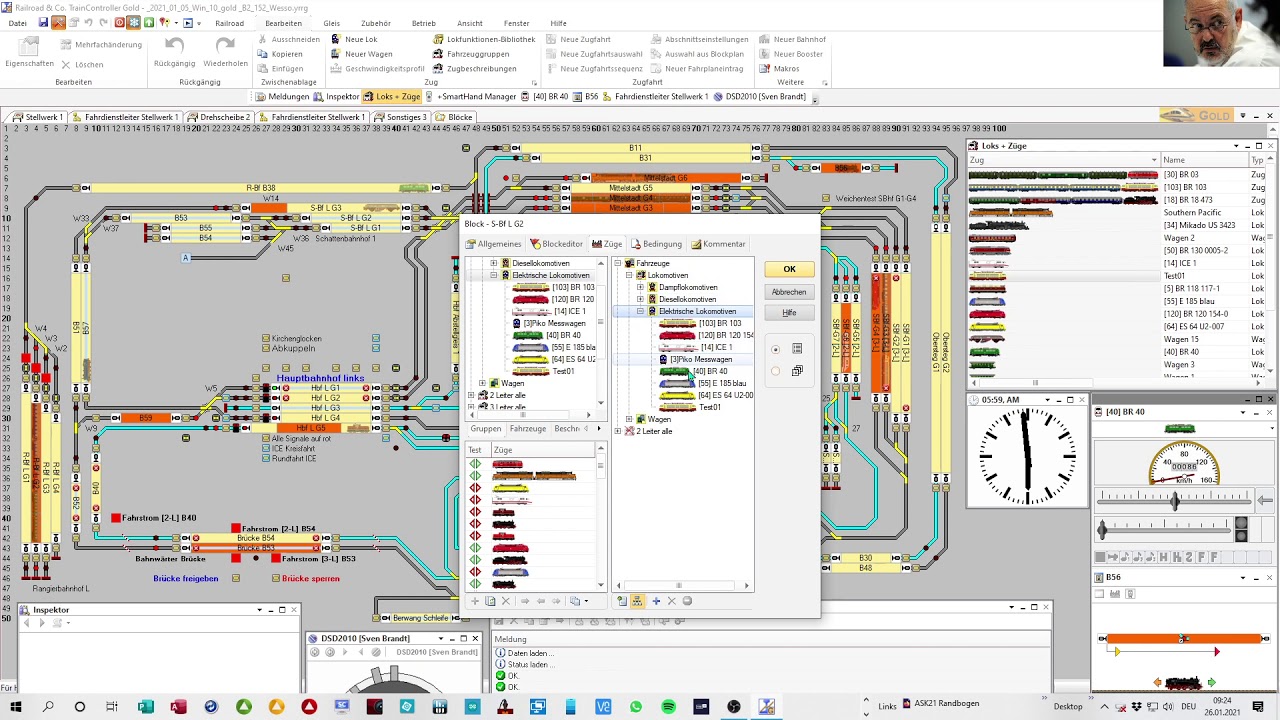Click first function button in BR 40 panel

pyautogui.click(x=1101, y=557)
